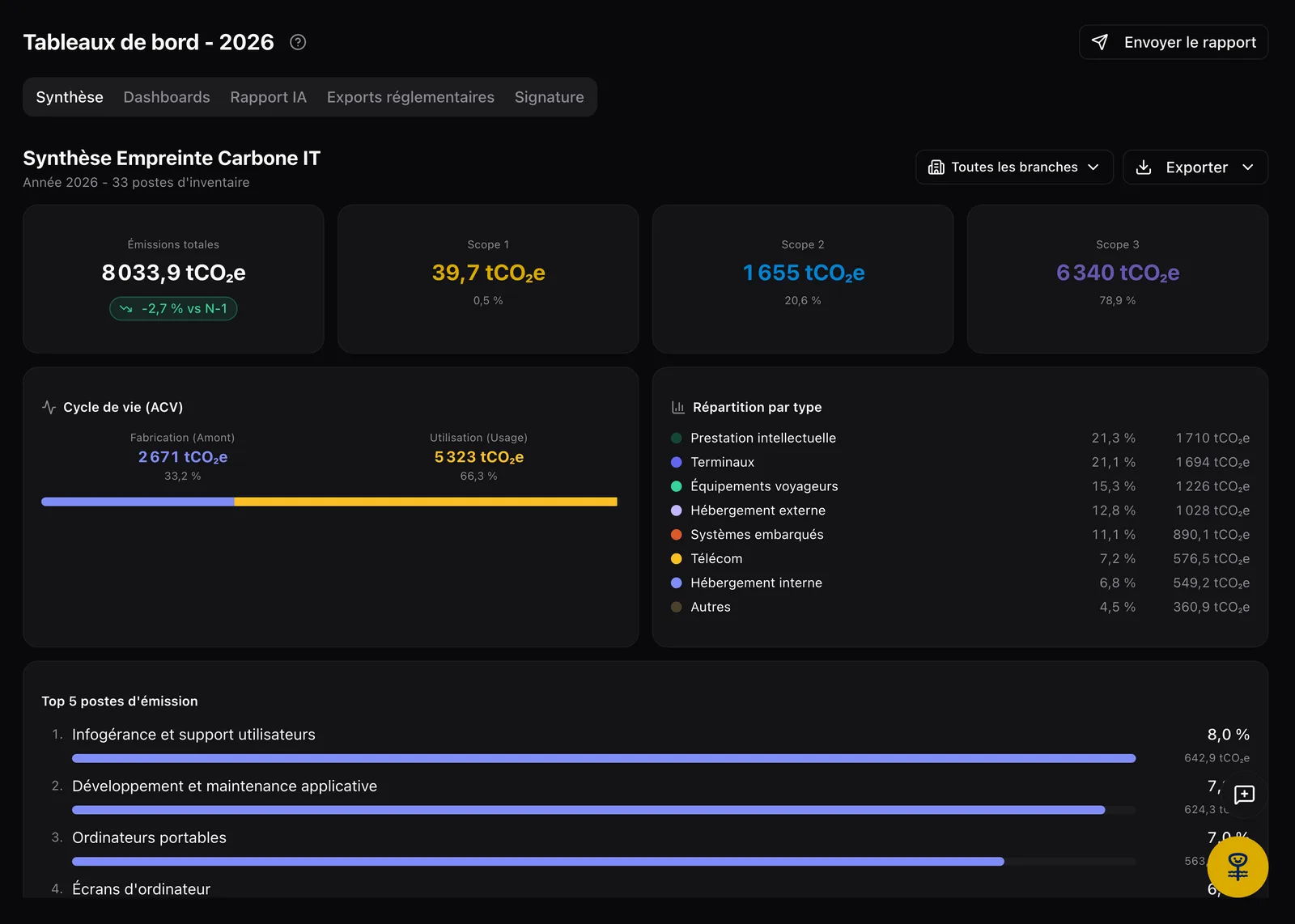Click the download icon in Exporter button
Image resolution: width=1295 pixels, height=924 pixels.
pyautogui.click(x=1144, y=167)
